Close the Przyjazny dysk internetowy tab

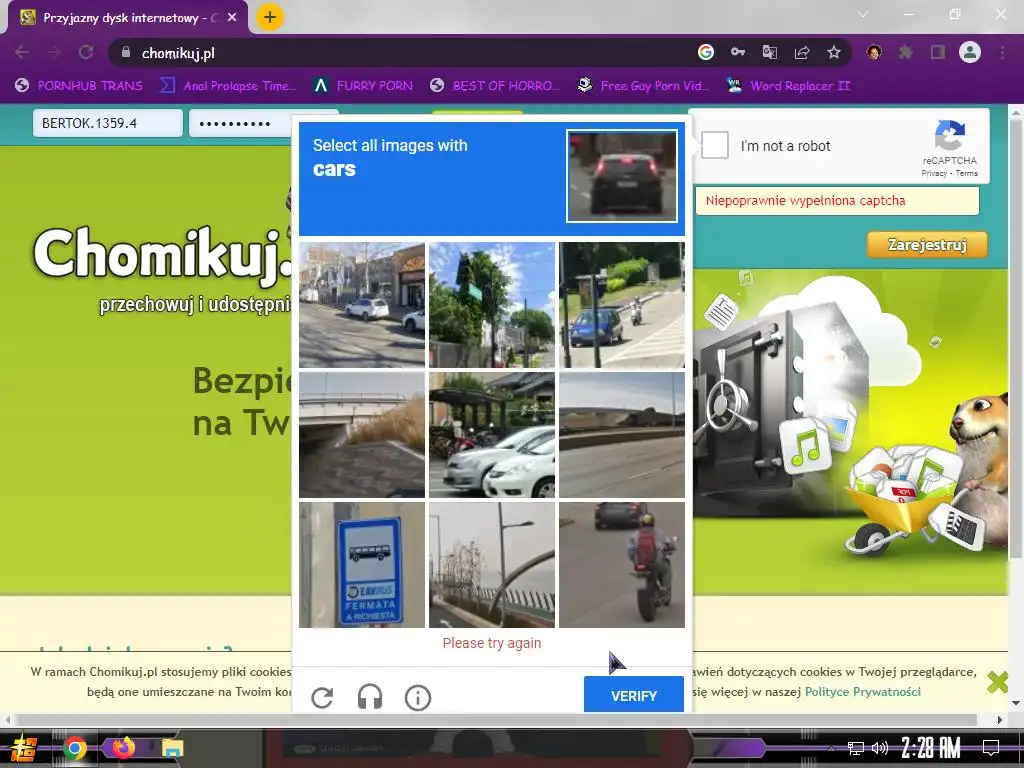point(232,18)
